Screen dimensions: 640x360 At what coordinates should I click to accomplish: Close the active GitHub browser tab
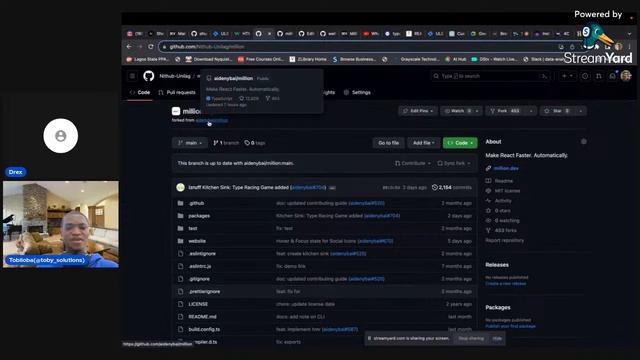(x=269, y=33)
